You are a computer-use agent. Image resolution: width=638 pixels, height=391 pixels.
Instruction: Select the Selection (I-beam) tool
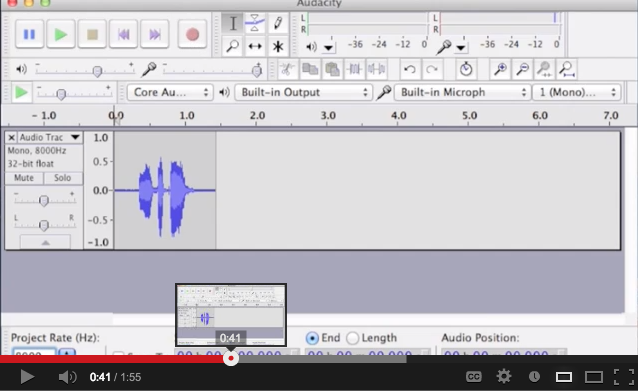coord(233,23)
